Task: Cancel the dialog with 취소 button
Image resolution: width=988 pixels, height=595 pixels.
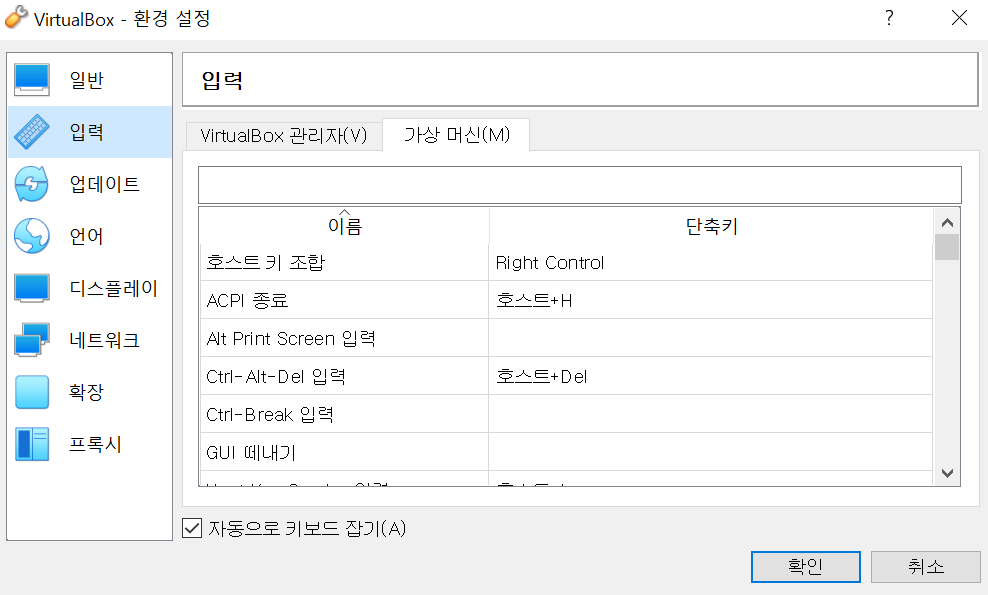Action: (x=926, y=567)
